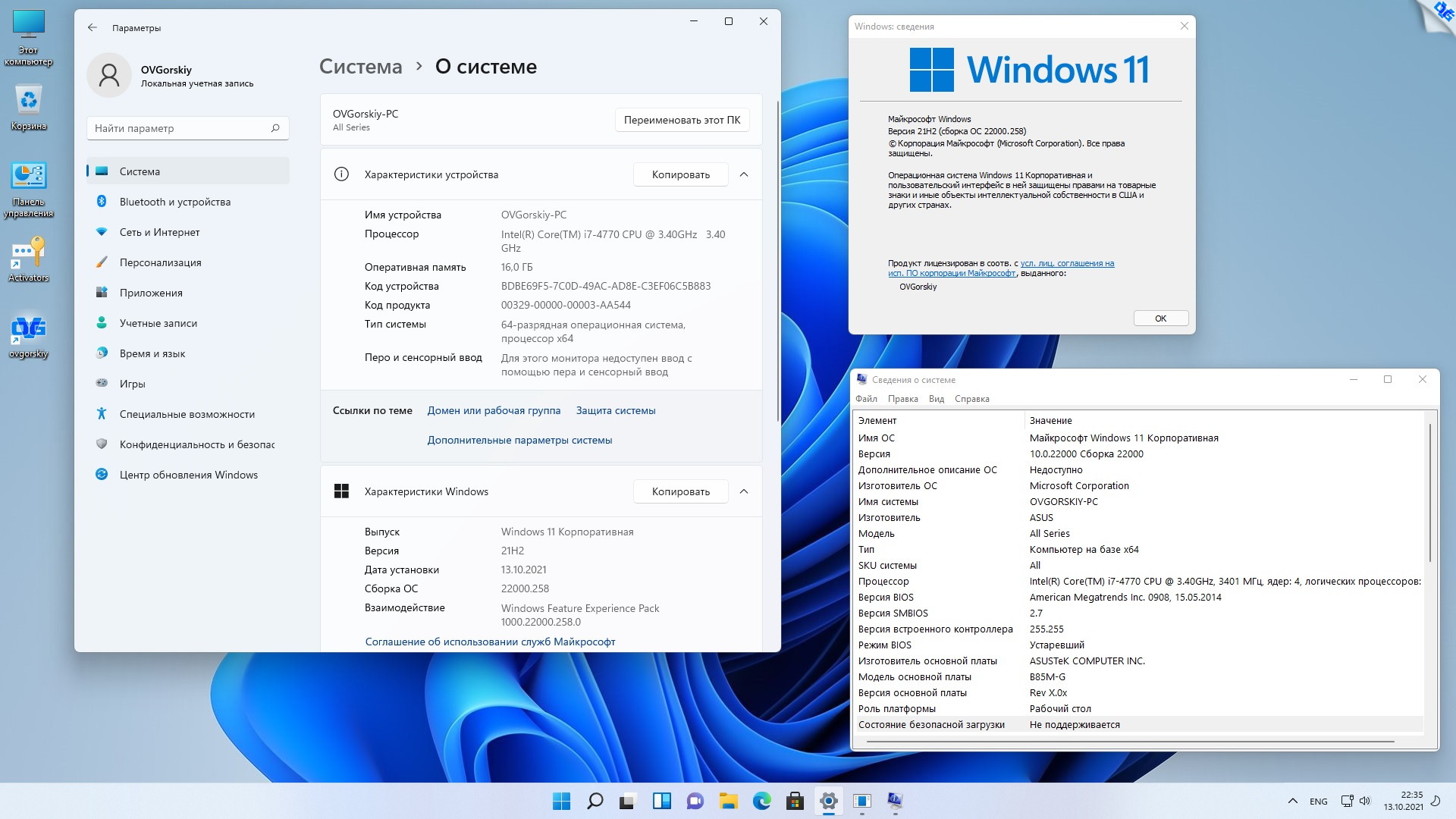The width and height of the screenshot is (1456, 819).
Task: Collapse Характеристики устройства section
Action: point(744,174)
